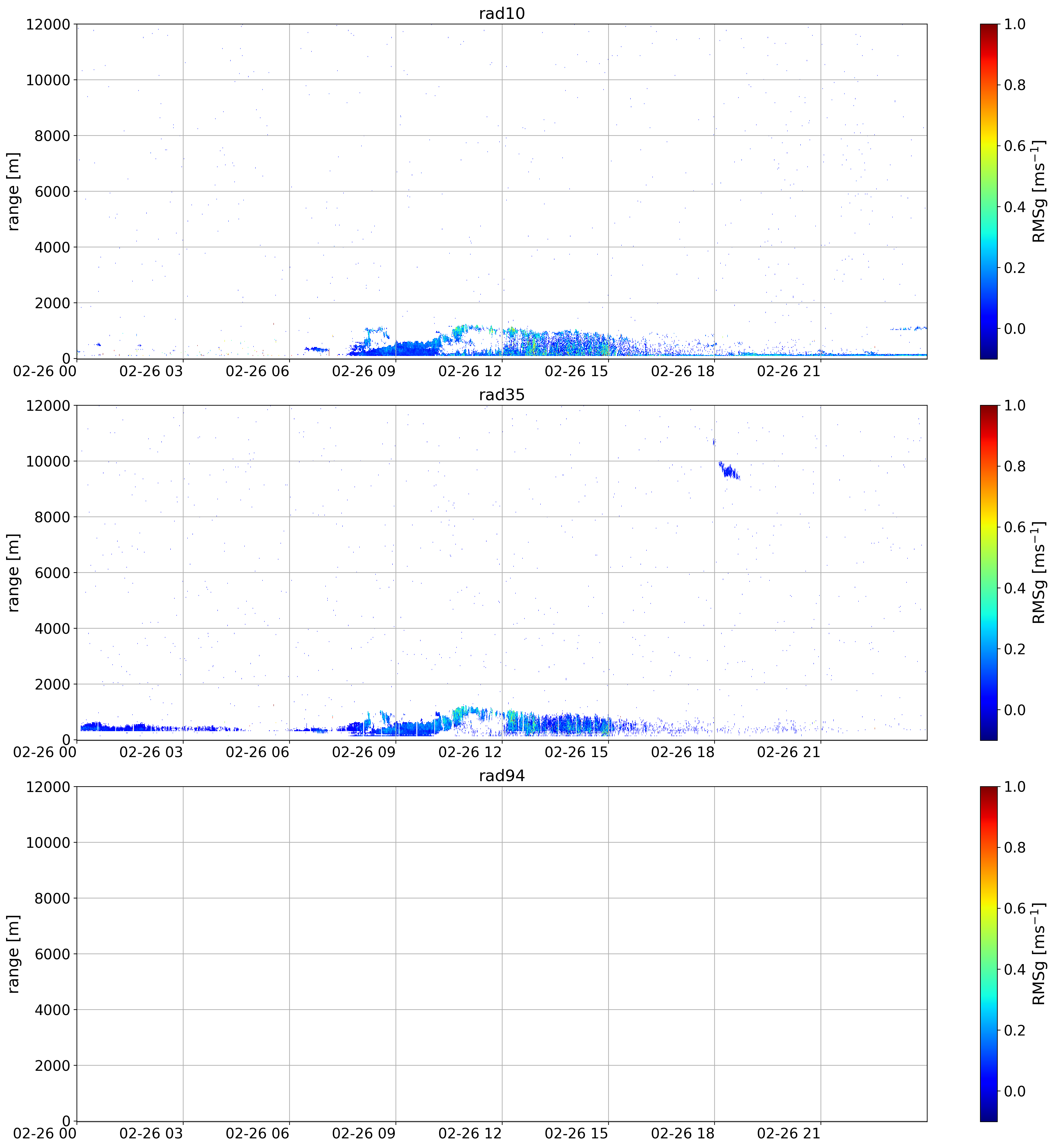Click the 02-26 12 x-tick under rad94
Image resolution: width=1055 pixels, height=1148 pixels.
(x=470, y=1134)
